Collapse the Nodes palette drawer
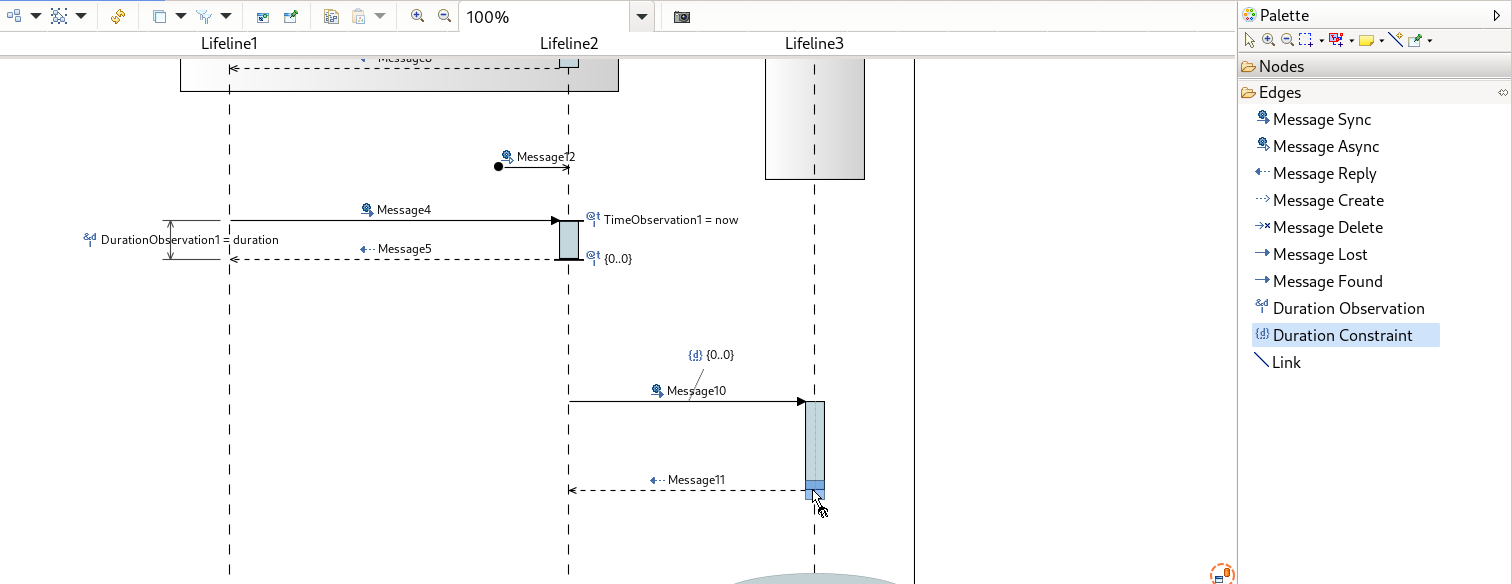The height and width of the screenshot is (584, 1512). (x=1374, y=67)
